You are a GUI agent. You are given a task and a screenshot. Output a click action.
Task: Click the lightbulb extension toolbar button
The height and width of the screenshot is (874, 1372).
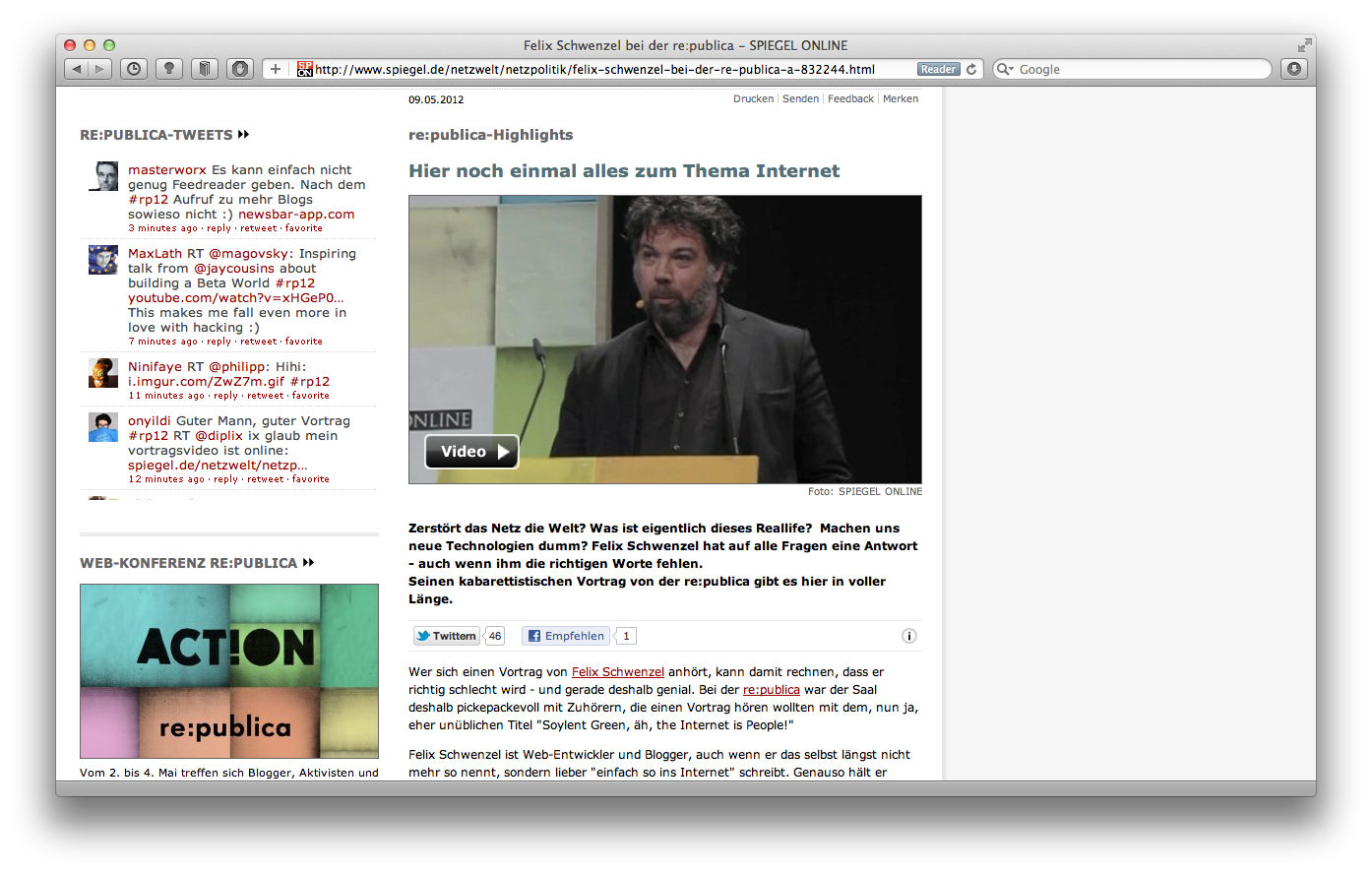coord(169,69)
